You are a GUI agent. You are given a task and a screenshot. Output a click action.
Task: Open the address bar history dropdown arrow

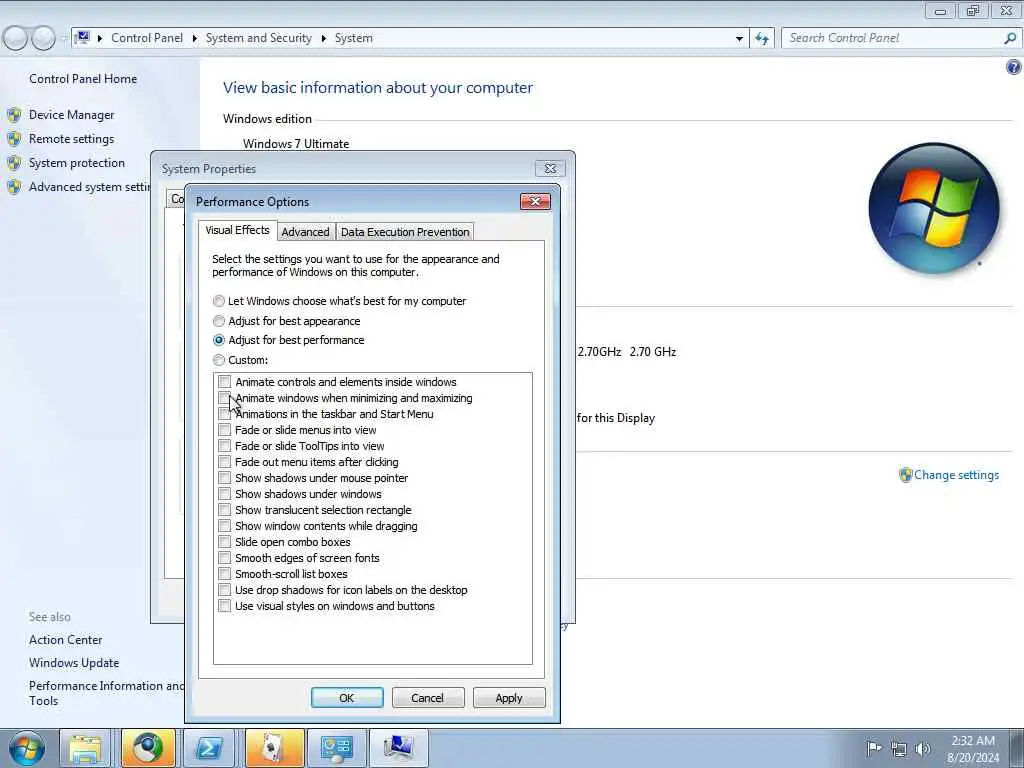[x=739, y=39]
